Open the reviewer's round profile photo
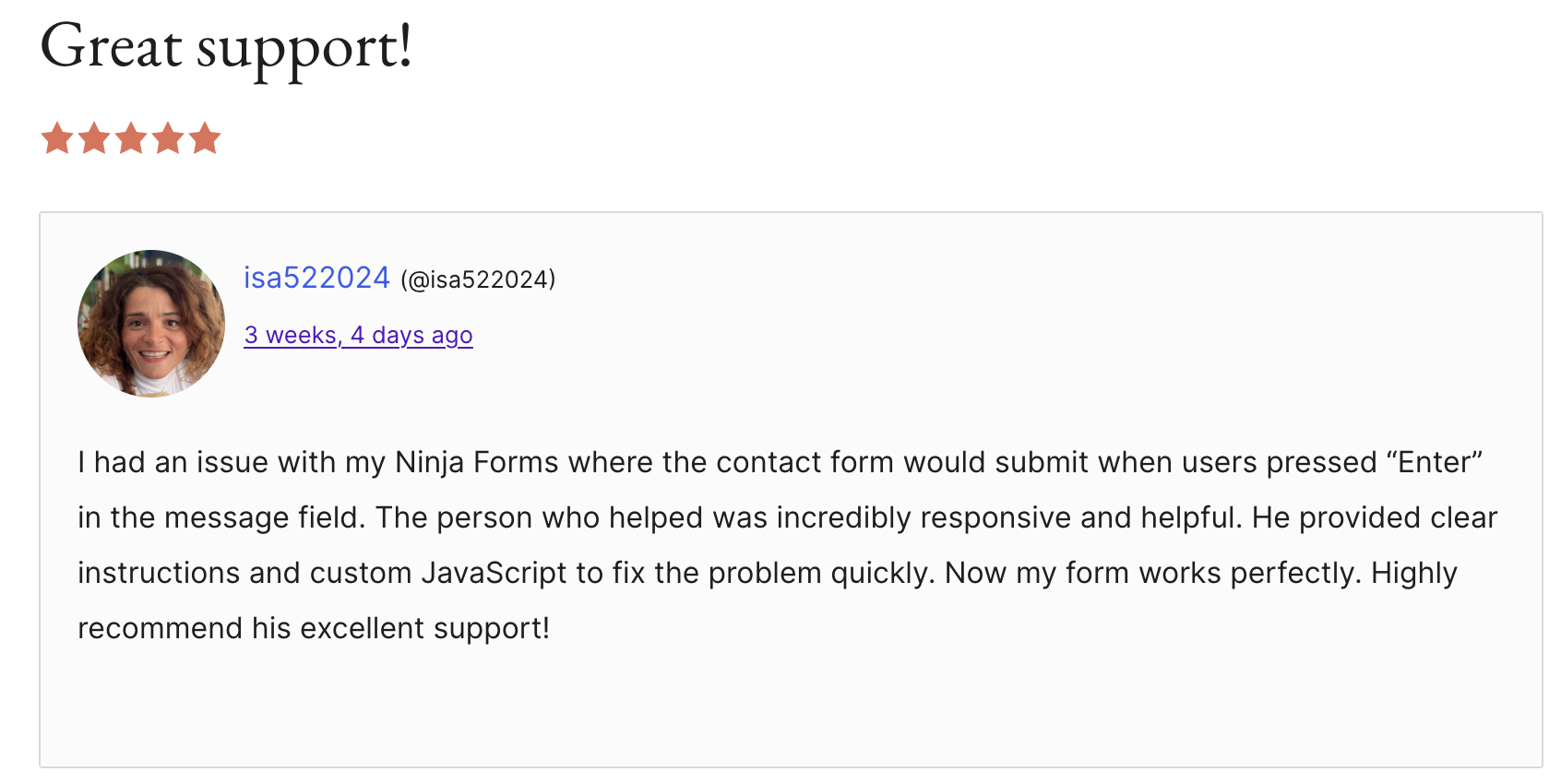The image size is (1561, 784). coord(151,324)
